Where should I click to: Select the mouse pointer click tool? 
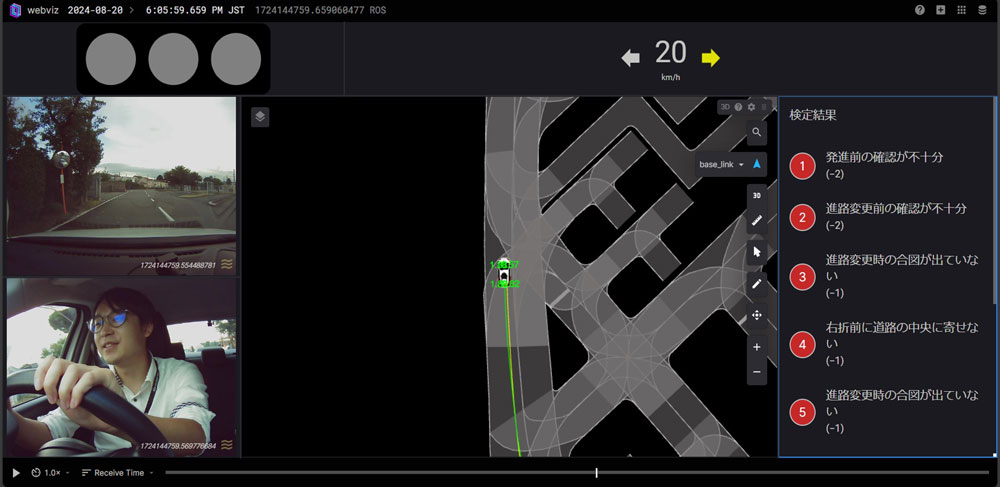pos(757,252)
